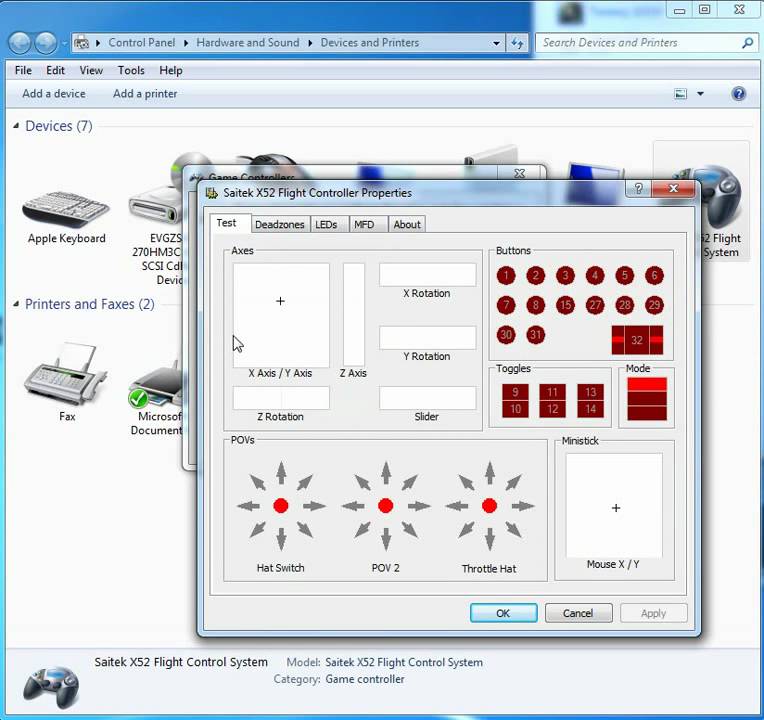Click the search magnifier icon

pos(747,43)
